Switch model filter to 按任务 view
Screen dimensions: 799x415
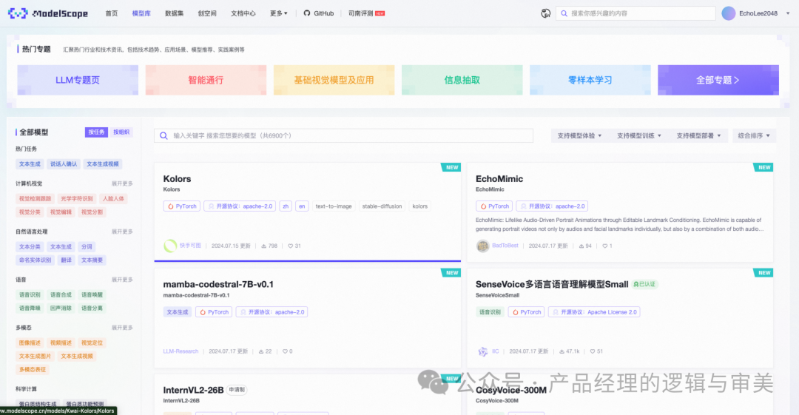[96, 132]
